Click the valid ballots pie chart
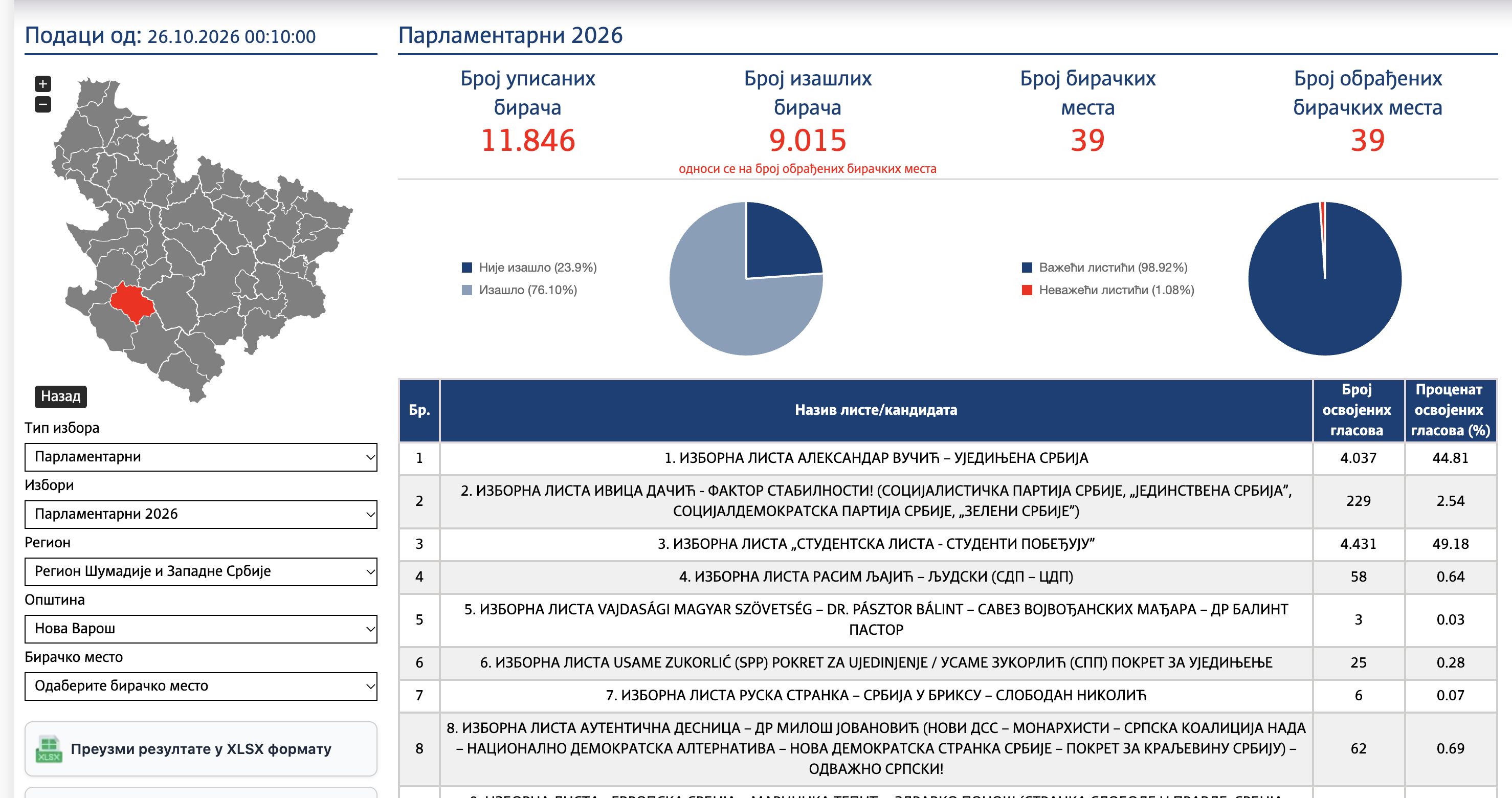Viewport: 1512px width, 798px height. pyautogui.click(x=1325, y=278)
